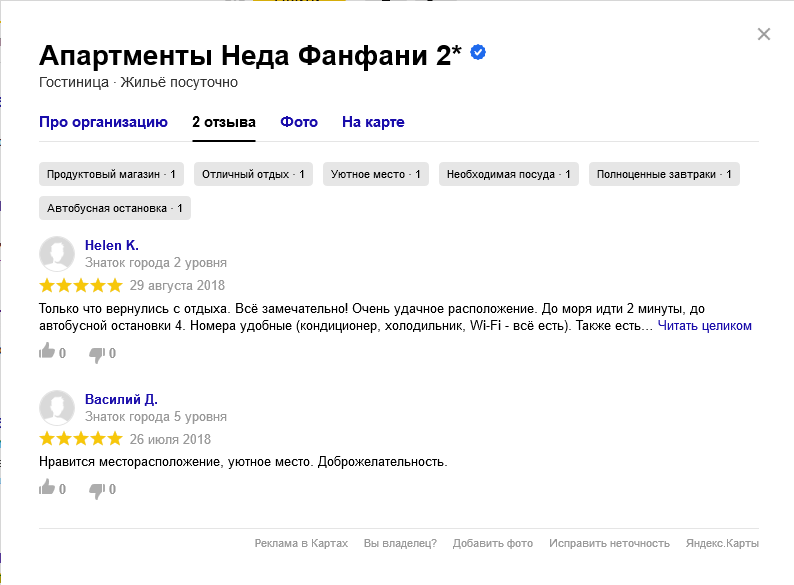
Task: Click the Знаток города 5 уровня label
Action: point(156,416)
